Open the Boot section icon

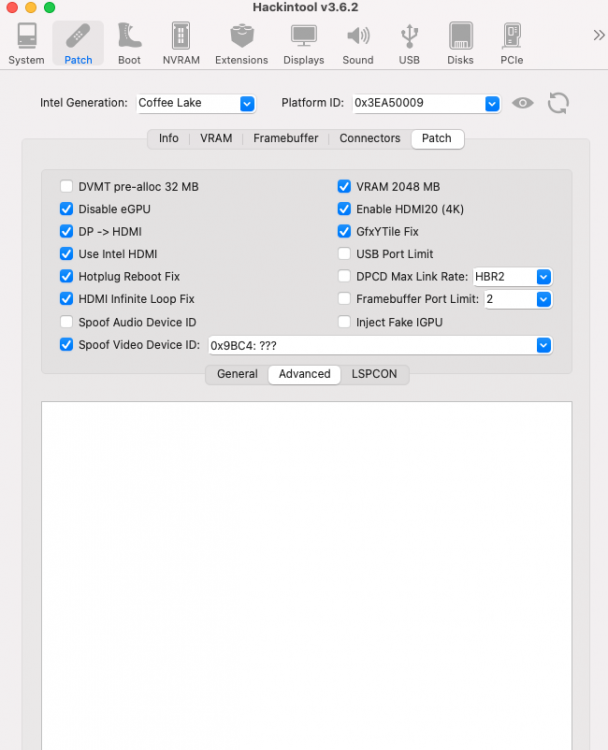coord(129,44)
